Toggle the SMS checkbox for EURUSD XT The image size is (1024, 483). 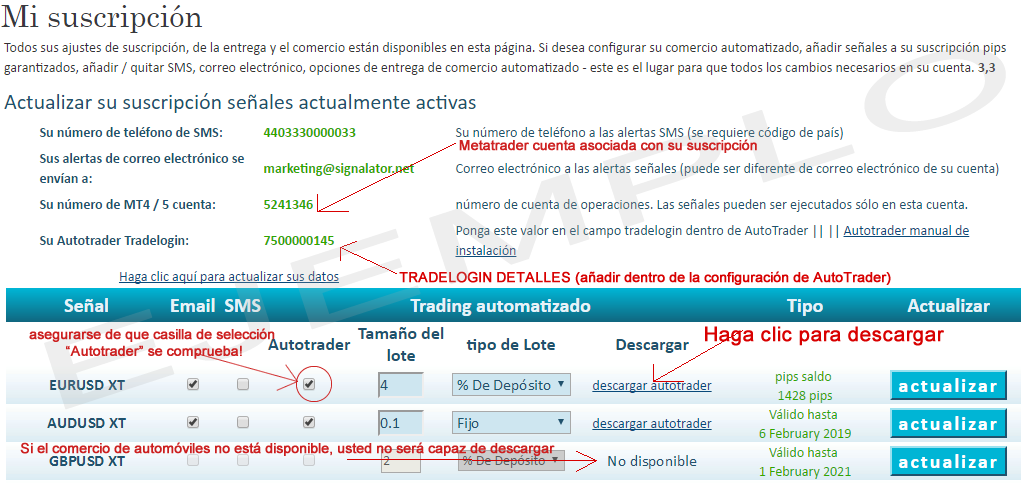click(x=243, y=385)
